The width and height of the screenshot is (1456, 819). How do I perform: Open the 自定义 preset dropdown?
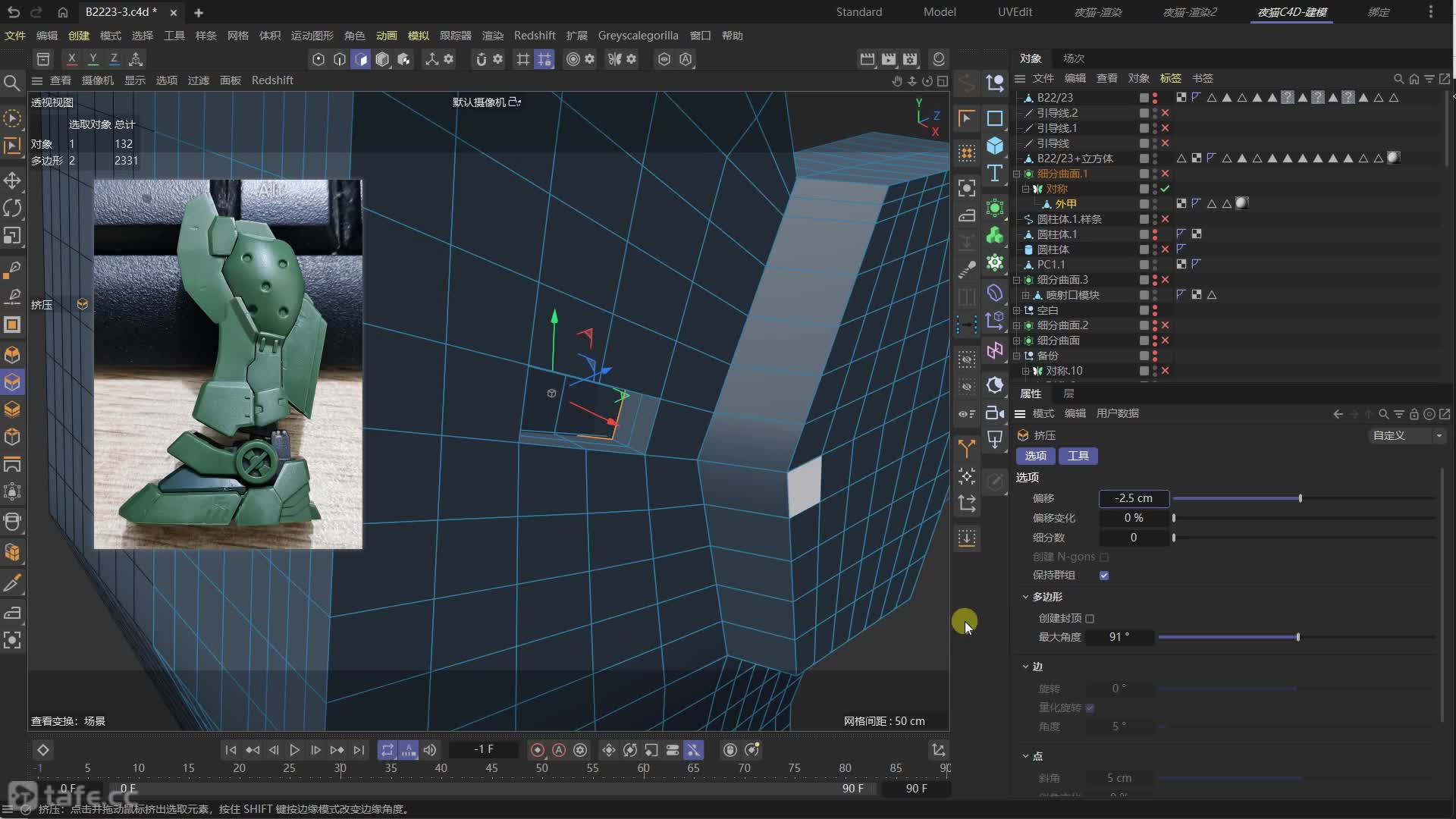coord(1407,435)
